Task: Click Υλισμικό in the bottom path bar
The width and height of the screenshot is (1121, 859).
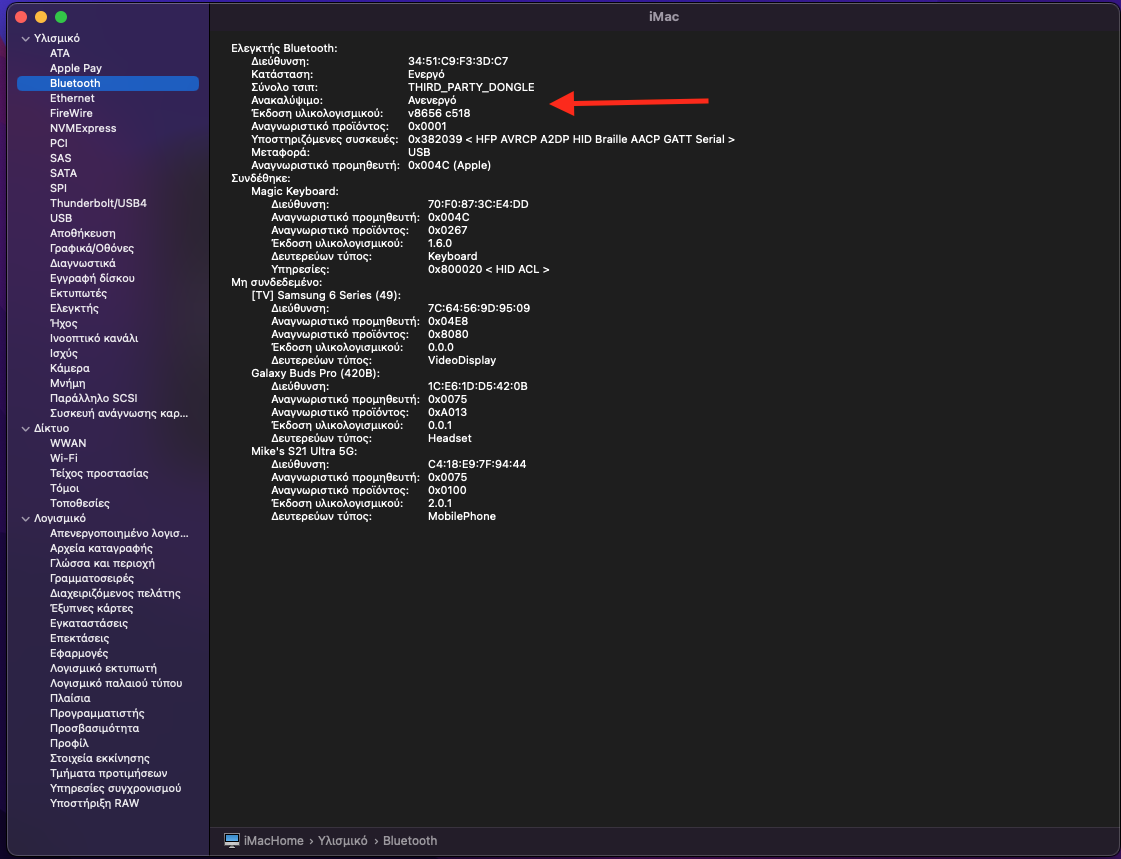Action: (342, 841)
